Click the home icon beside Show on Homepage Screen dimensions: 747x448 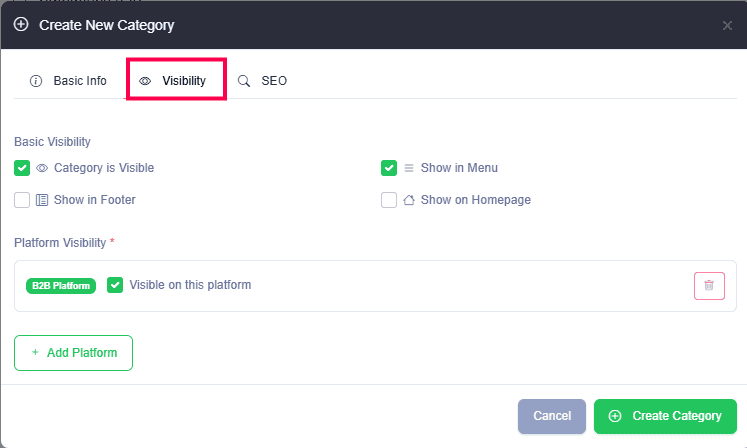point(409,200)
